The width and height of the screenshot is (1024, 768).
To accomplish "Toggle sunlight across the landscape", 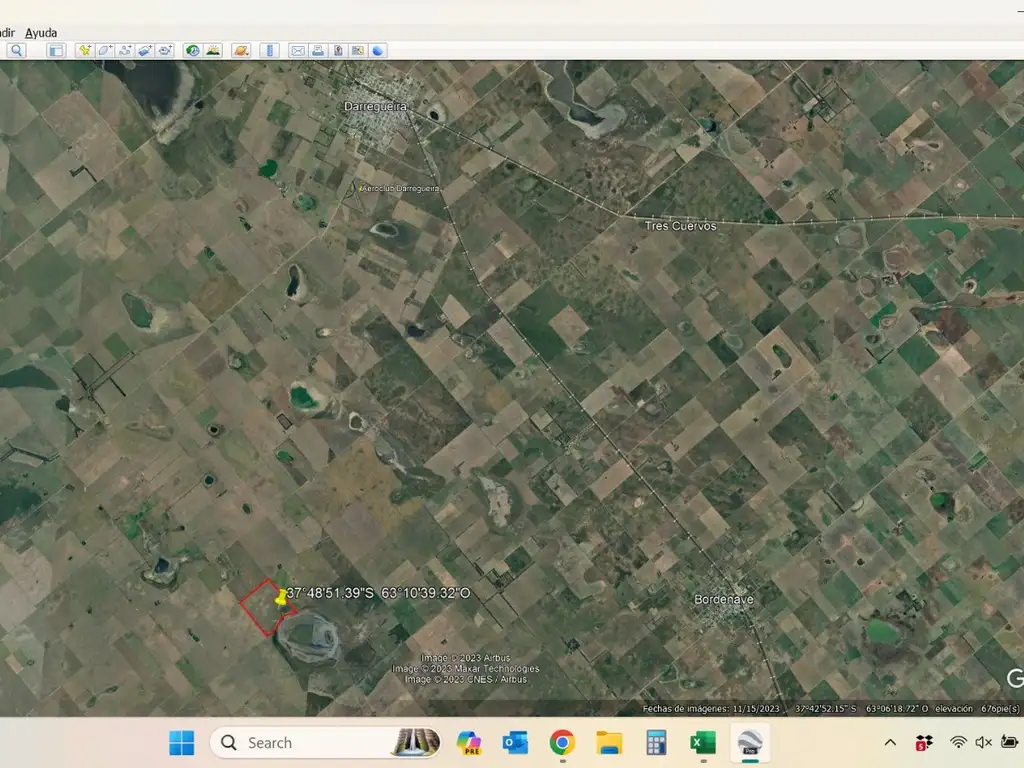I will pos(213,50).
